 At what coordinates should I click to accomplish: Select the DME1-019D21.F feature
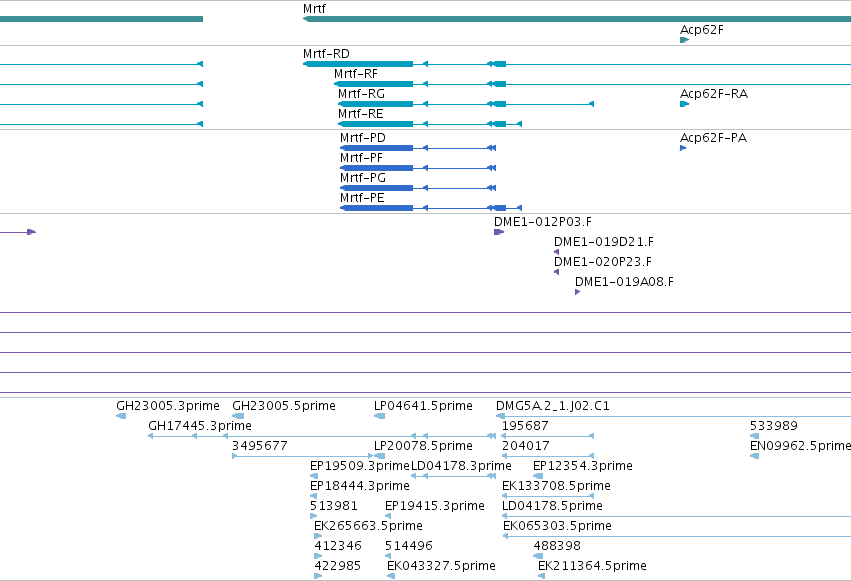point(604,242)
